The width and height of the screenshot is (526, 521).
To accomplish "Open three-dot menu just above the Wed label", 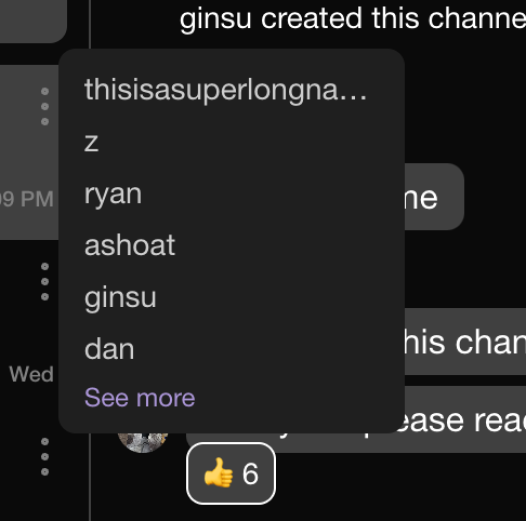I will tap(45, 281).
